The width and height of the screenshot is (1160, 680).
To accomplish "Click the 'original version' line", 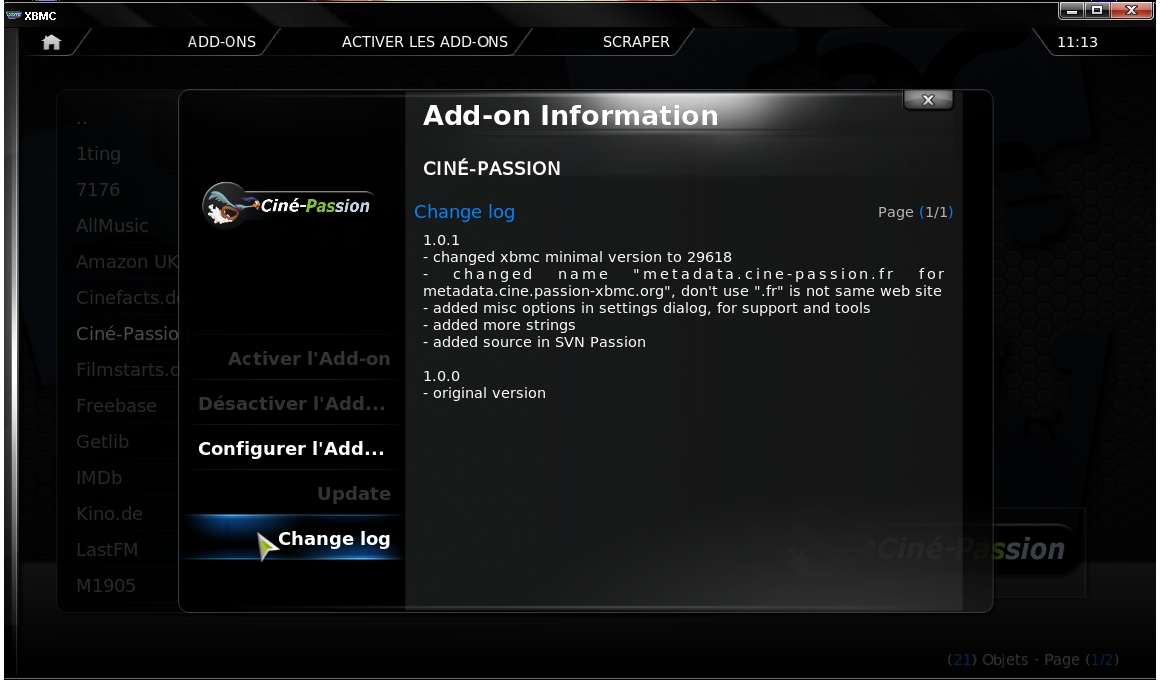I will 484,393.
